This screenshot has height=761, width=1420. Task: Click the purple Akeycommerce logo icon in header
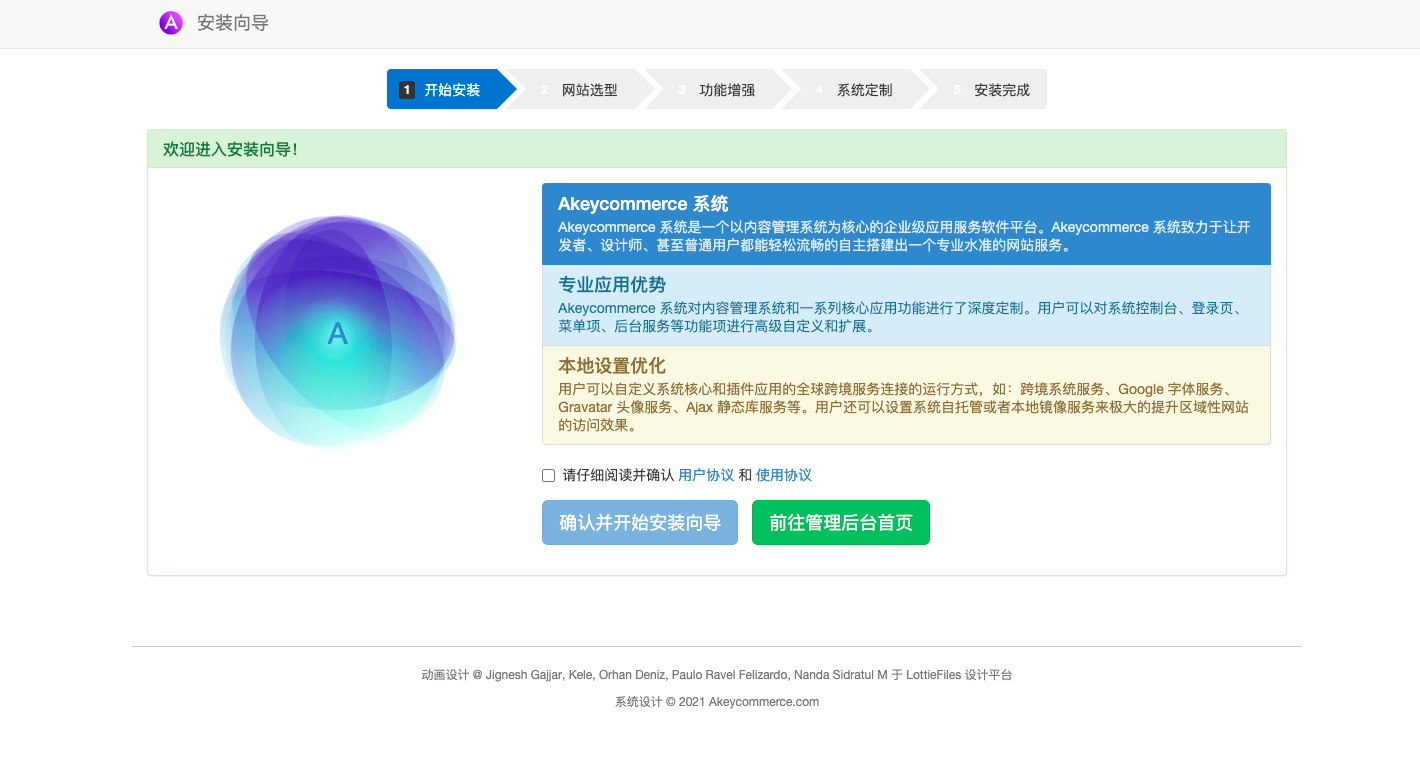tap(171, 22)
